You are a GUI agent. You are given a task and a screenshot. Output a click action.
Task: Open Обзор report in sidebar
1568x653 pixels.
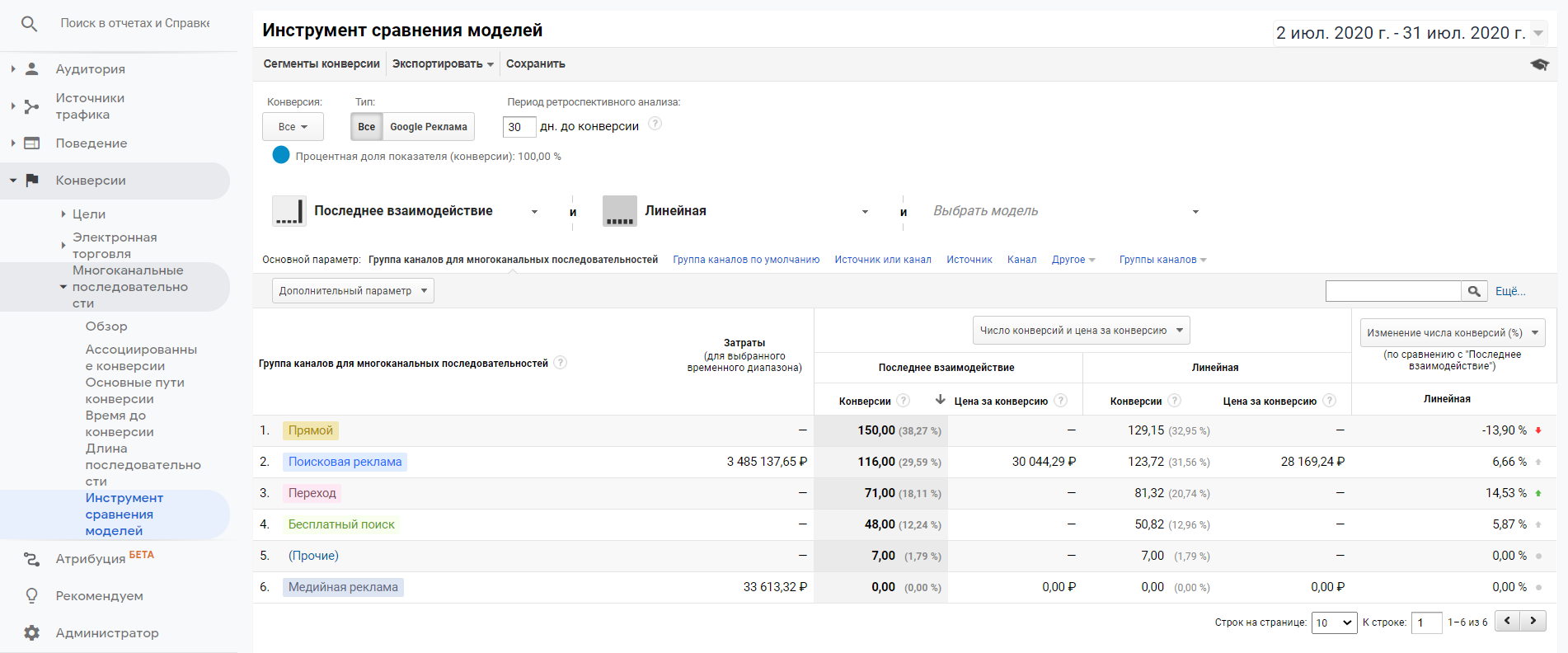(106, 326)
